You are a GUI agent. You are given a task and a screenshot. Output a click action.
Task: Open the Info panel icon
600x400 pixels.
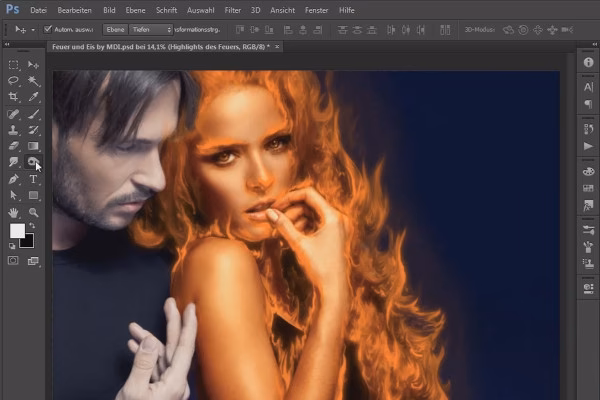click(588, 63)
